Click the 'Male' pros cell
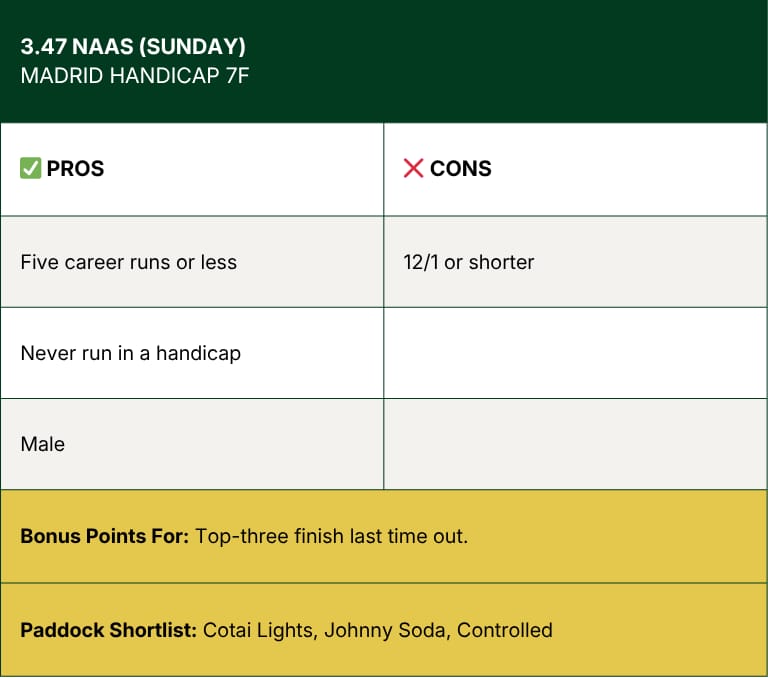 coord(192,444)
